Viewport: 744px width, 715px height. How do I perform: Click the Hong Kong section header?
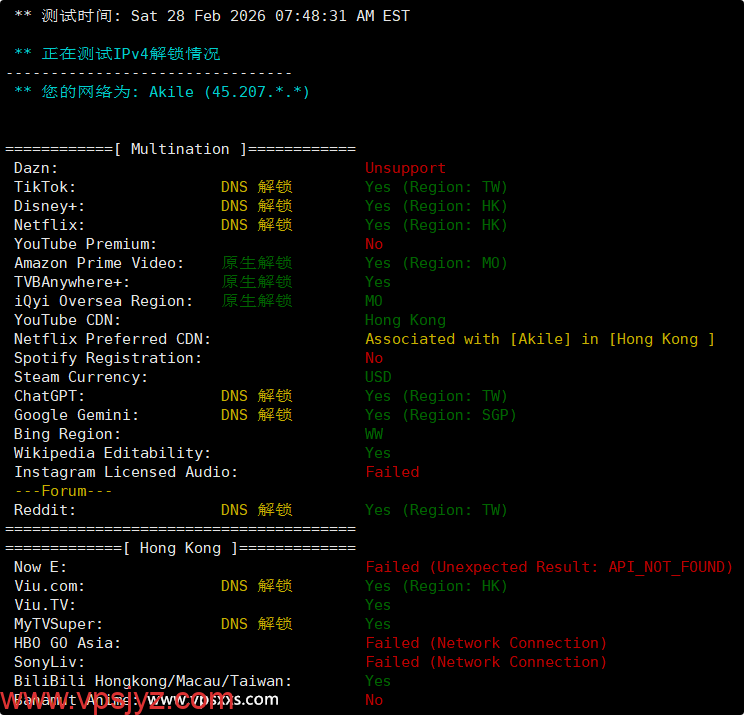click(x=180, y=548)
